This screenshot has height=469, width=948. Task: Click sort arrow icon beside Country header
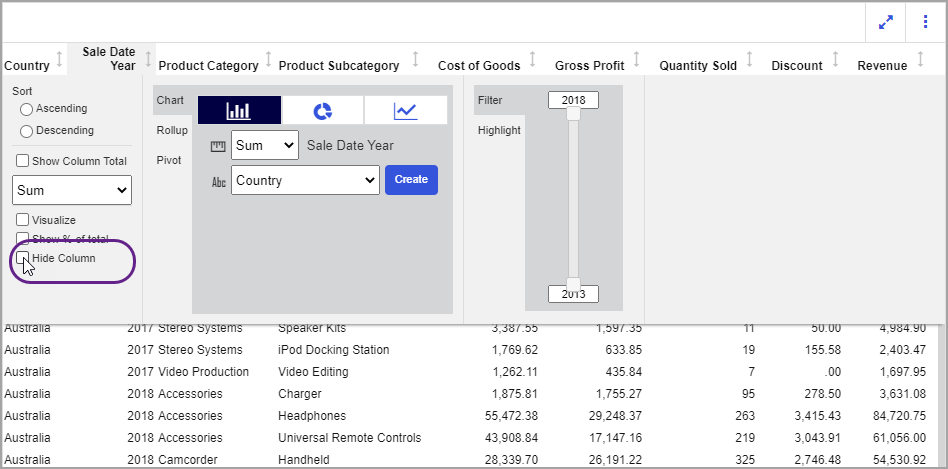click(x=59, y=60)
